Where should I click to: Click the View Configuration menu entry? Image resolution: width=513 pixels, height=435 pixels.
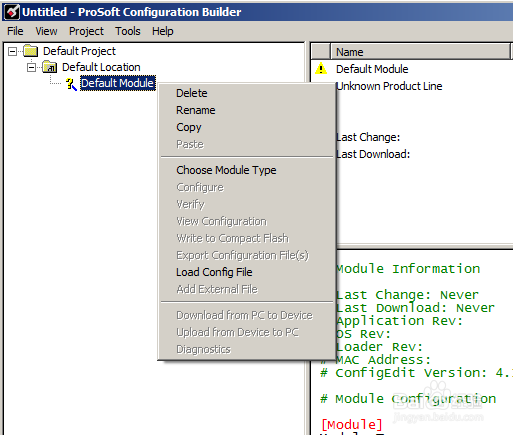(x=222, y=221)
